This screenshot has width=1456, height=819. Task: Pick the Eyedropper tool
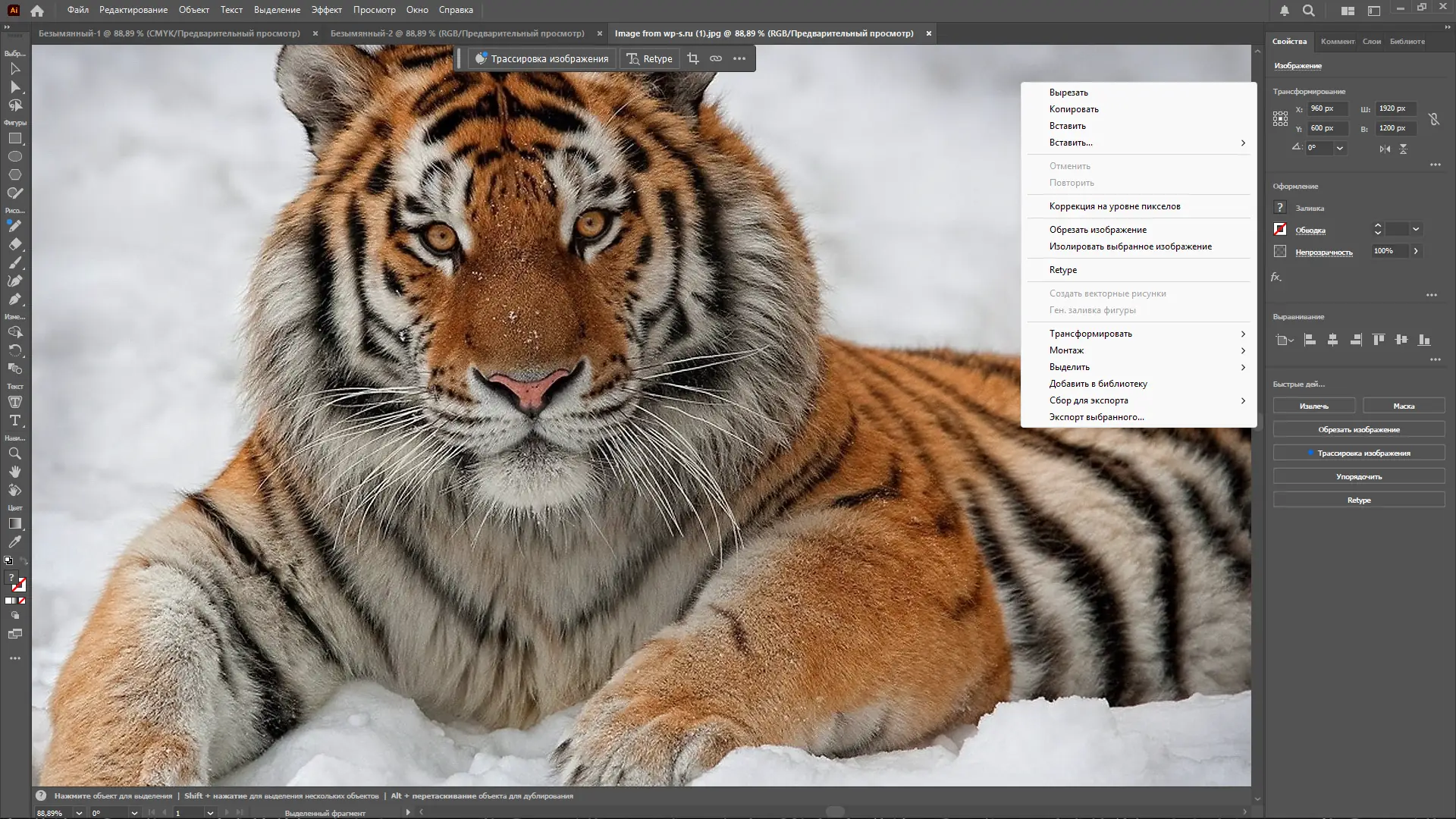15,542
